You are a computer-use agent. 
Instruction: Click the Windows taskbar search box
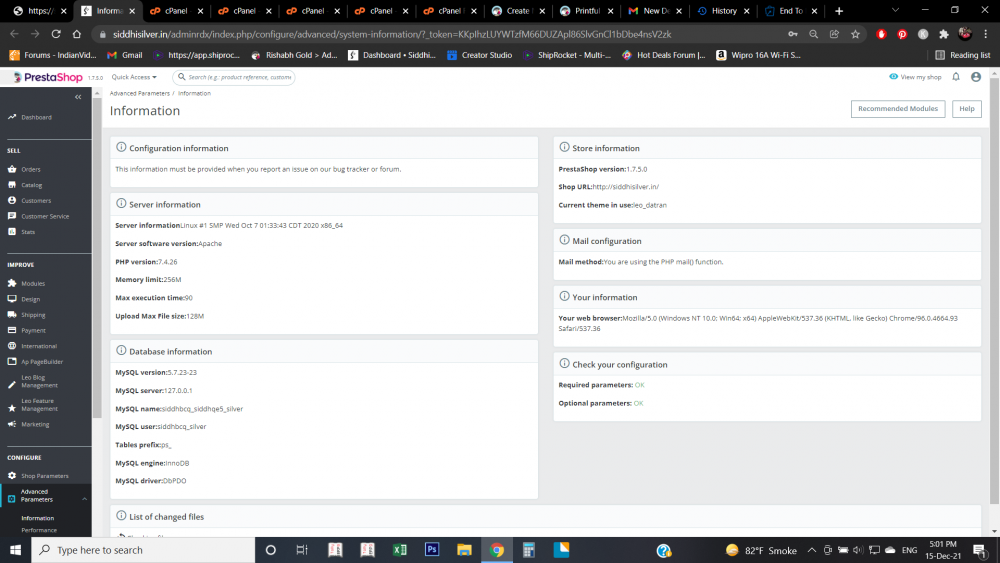coord(143,550)
